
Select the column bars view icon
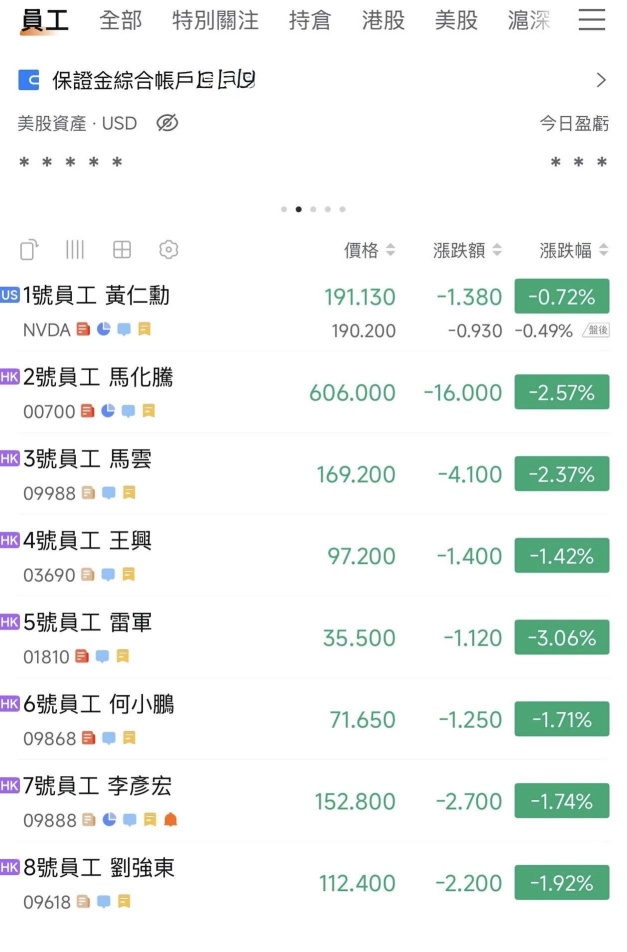75,250
